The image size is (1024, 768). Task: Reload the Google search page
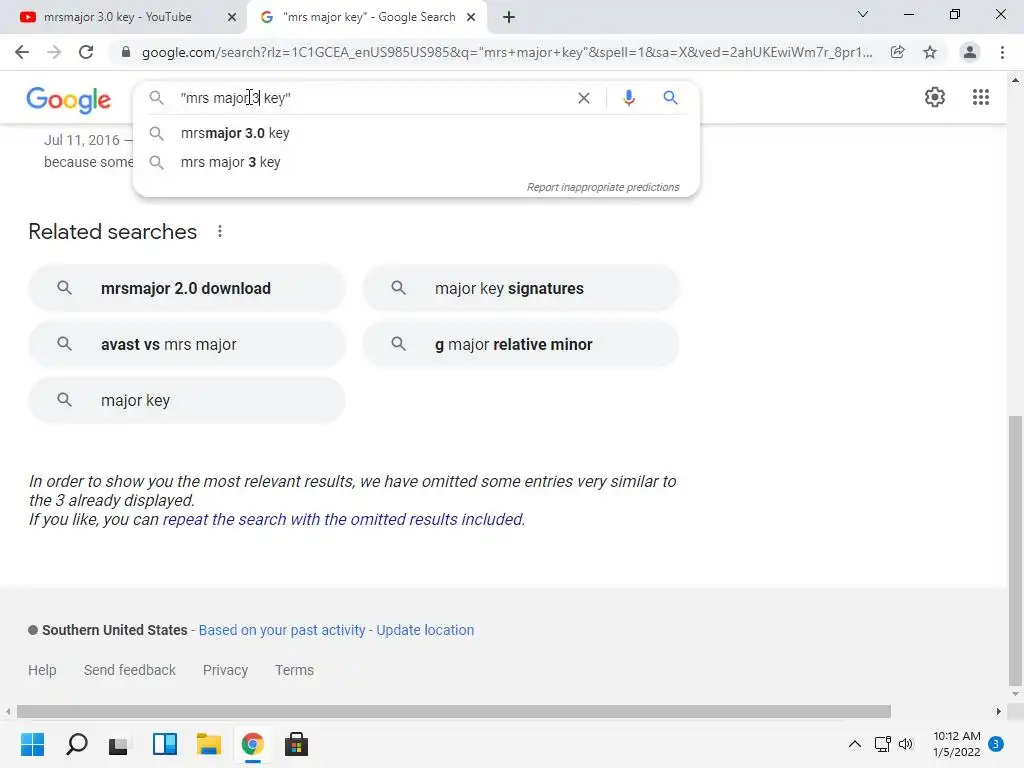86,52
